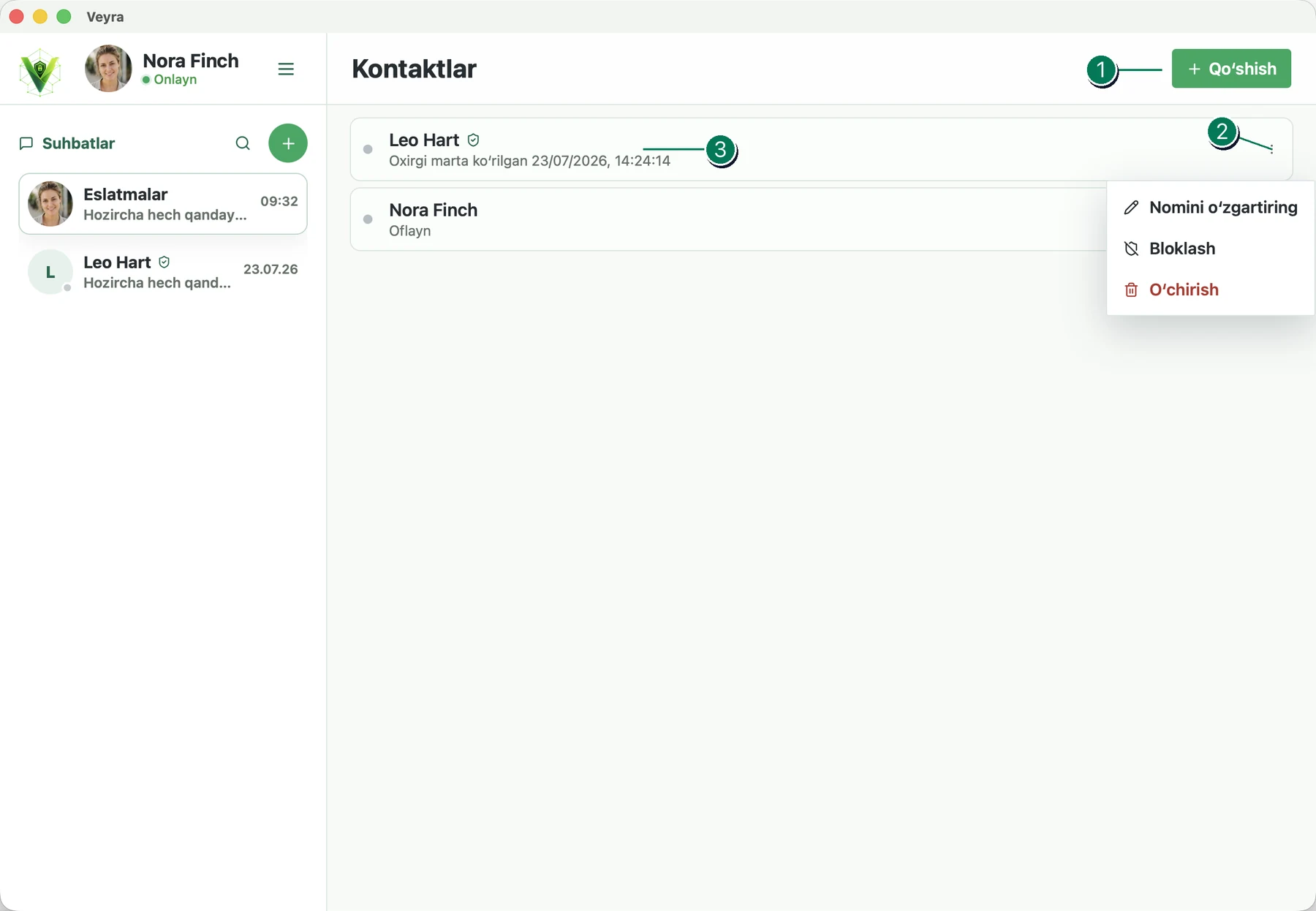This screenshot has width=1316, height=911.
Task: Click the red trash icon in menu
Action: (x=1131, y=290)
